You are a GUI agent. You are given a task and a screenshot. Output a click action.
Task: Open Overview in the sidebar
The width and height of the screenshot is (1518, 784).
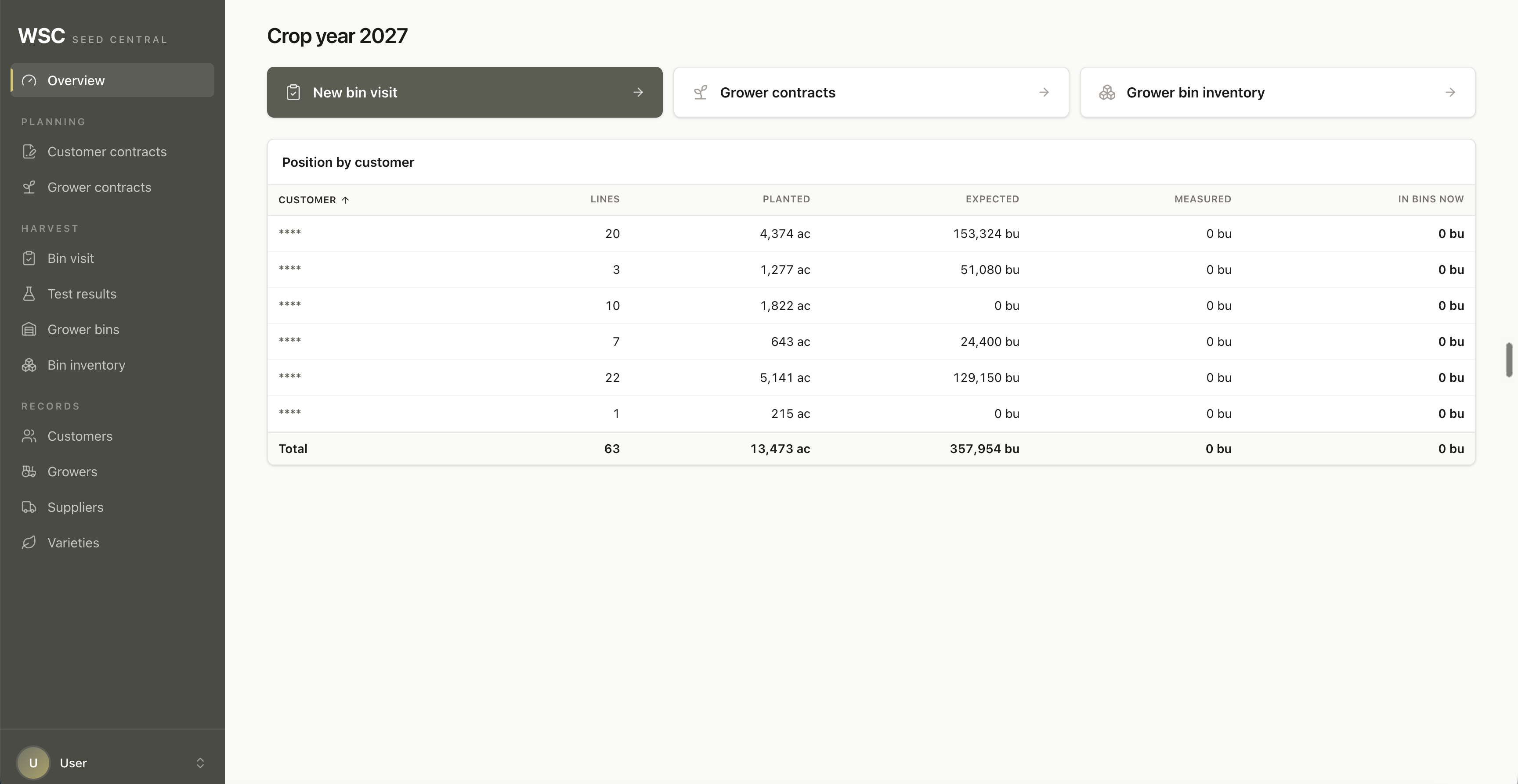(x=112, y=81)
